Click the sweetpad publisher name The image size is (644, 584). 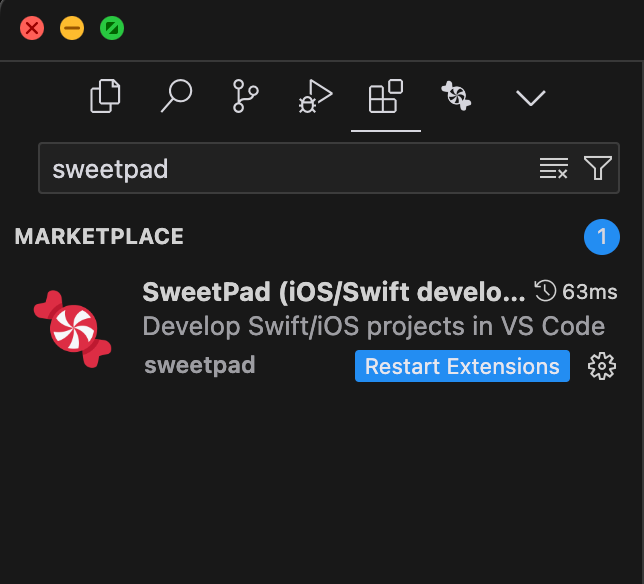click(199, 366)
